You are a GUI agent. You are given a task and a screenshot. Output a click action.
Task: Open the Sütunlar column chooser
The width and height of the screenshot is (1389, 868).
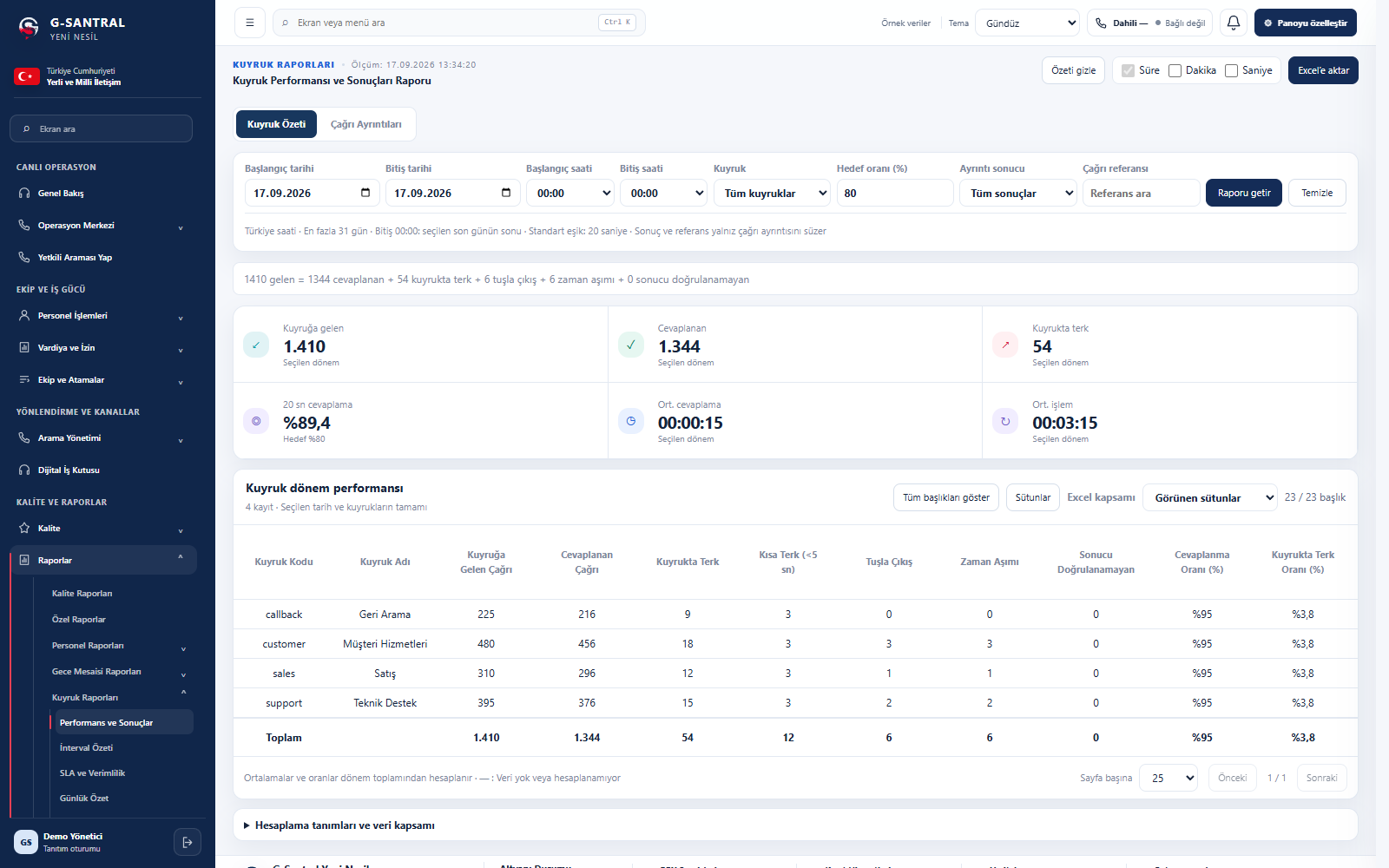coord(1033,497)
